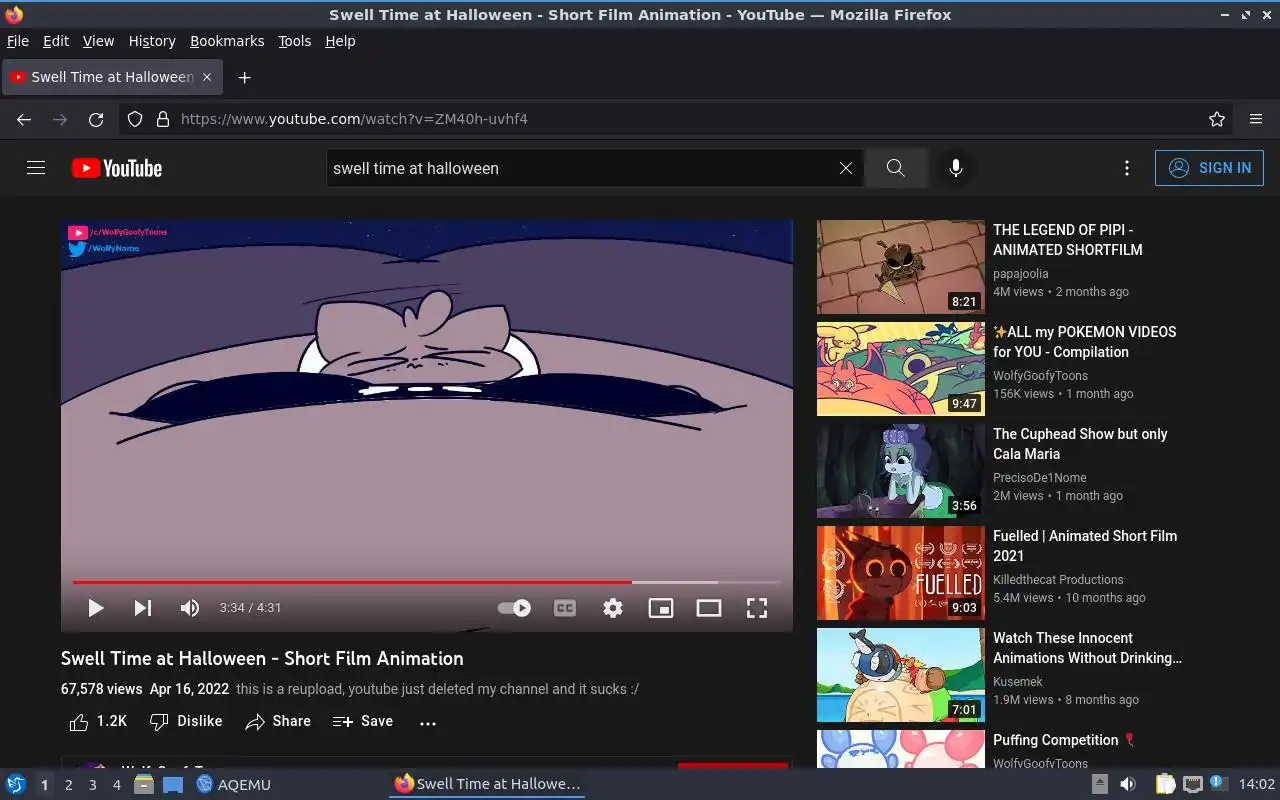Toggle closed captions CC button
Viewport: 1280px width, 800px height.
(x=565, y=608)
